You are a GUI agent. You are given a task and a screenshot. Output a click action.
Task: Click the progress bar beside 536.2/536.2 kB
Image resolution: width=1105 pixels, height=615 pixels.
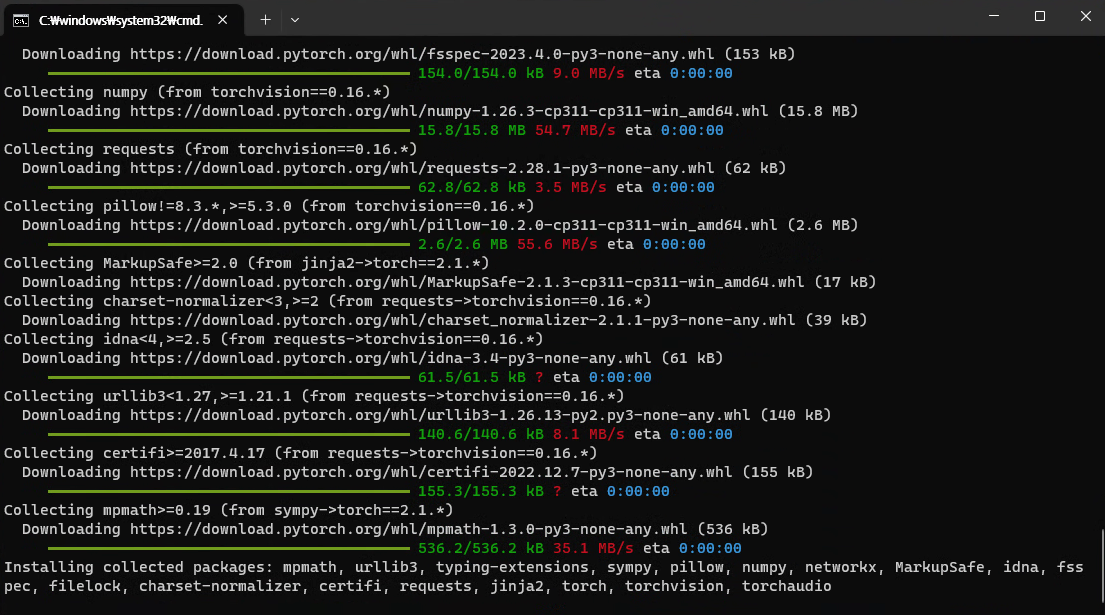pyautogui.click(x=229, y=548)
